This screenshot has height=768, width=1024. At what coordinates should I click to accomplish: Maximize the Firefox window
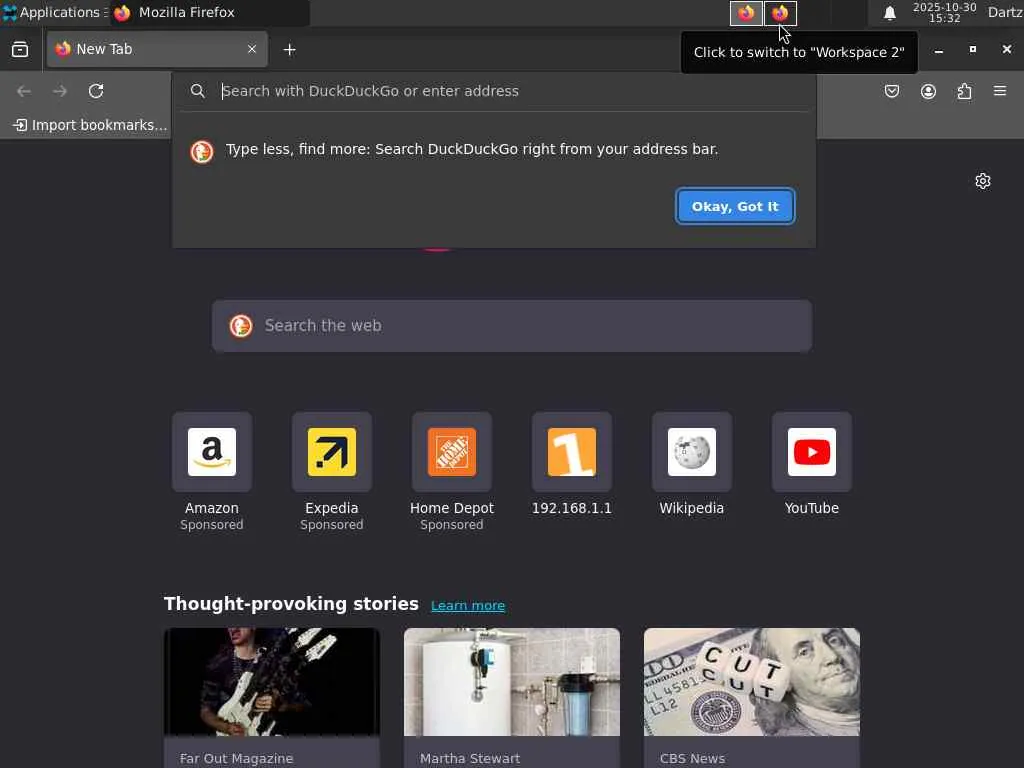(973, 50)
